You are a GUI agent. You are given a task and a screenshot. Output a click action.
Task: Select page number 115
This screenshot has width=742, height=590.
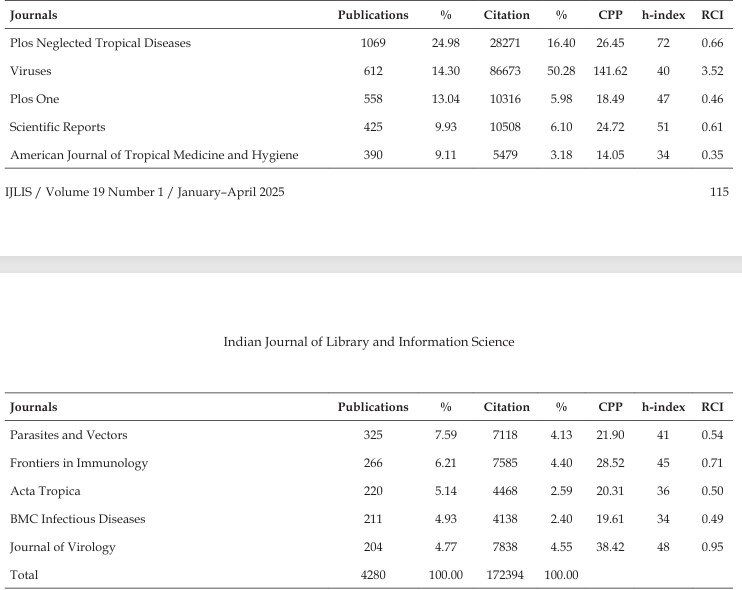click(719, 192)
